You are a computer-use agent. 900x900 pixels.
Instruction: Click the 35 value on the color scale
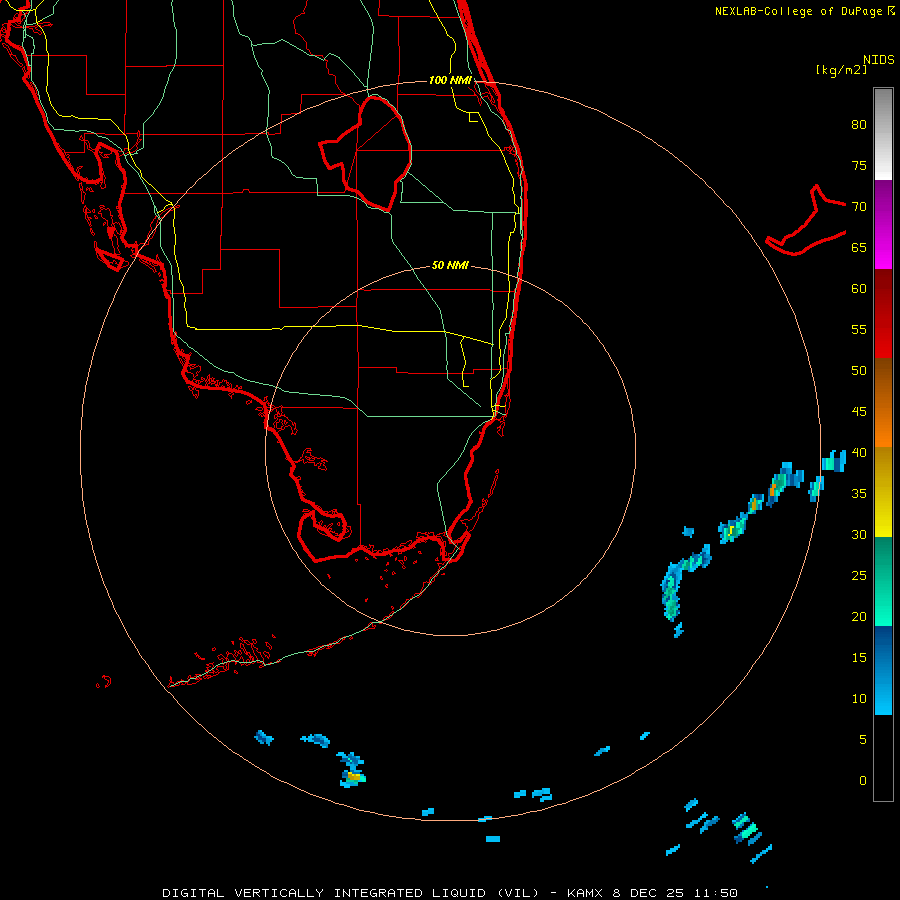click(x=859, y=494)
